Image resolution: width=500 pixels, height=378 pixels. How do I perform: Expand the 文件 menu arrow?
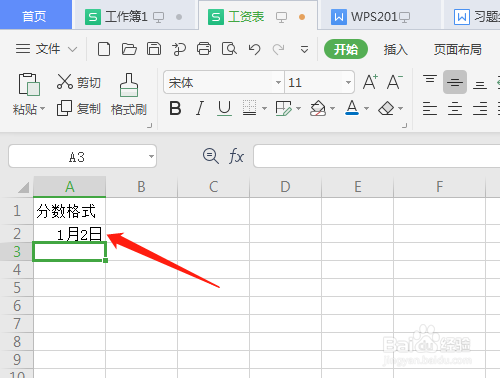(x=72, y=50)
